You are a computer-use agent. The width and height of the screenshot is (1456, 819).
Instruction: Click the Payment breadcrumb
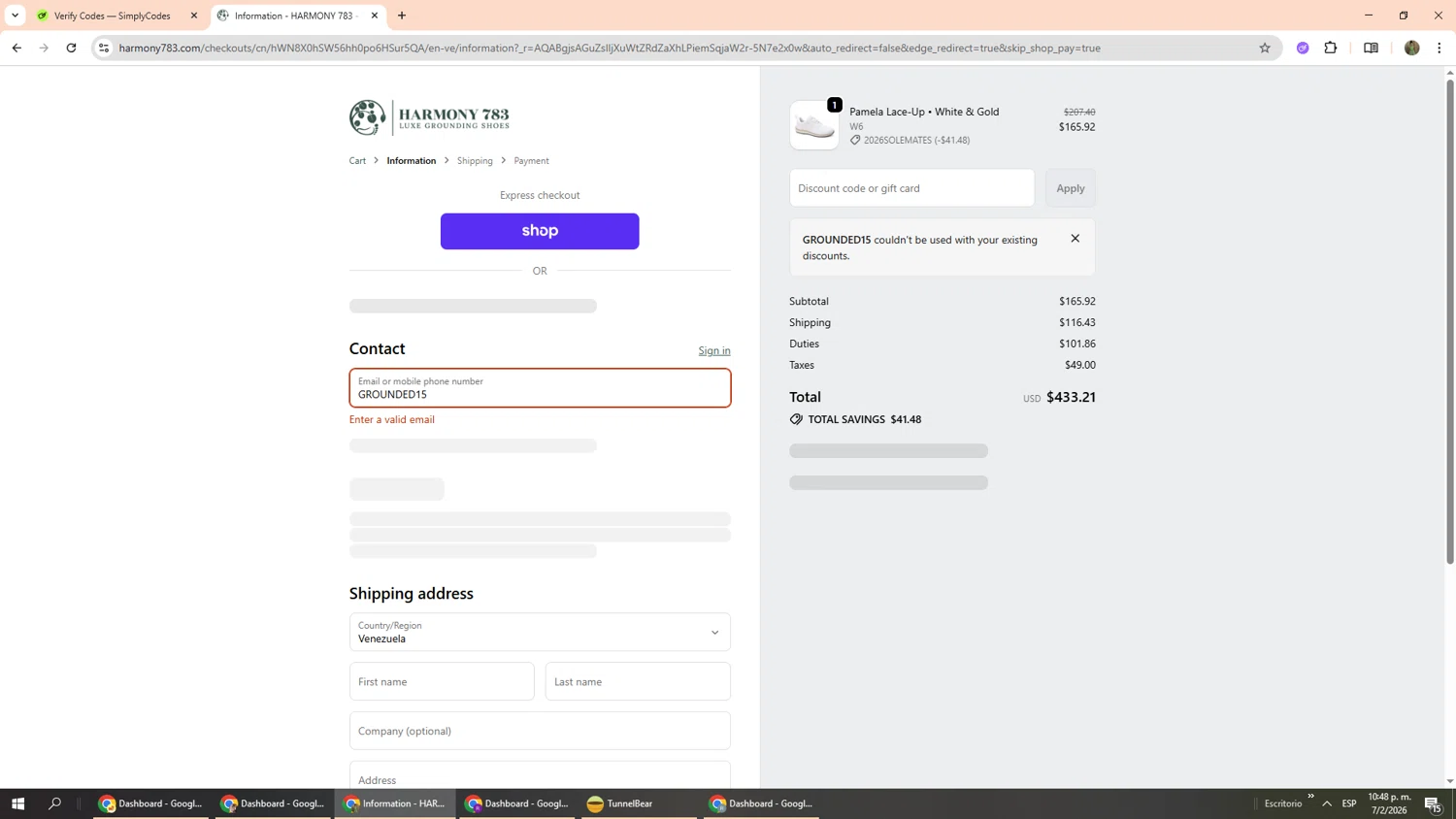(x=531, y=161)
